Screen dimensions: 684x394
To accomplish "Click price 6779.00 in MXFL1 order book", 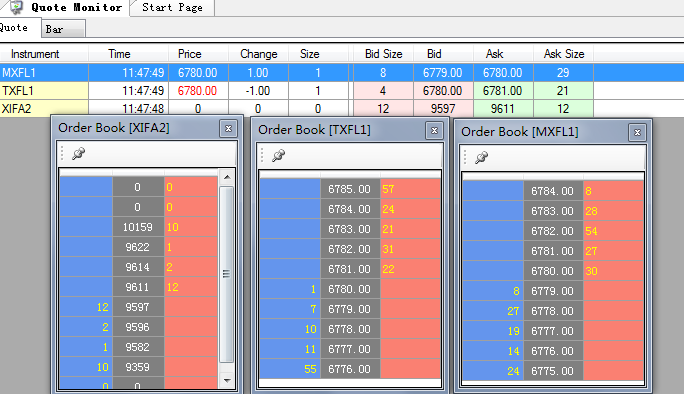I will [552, 291].
